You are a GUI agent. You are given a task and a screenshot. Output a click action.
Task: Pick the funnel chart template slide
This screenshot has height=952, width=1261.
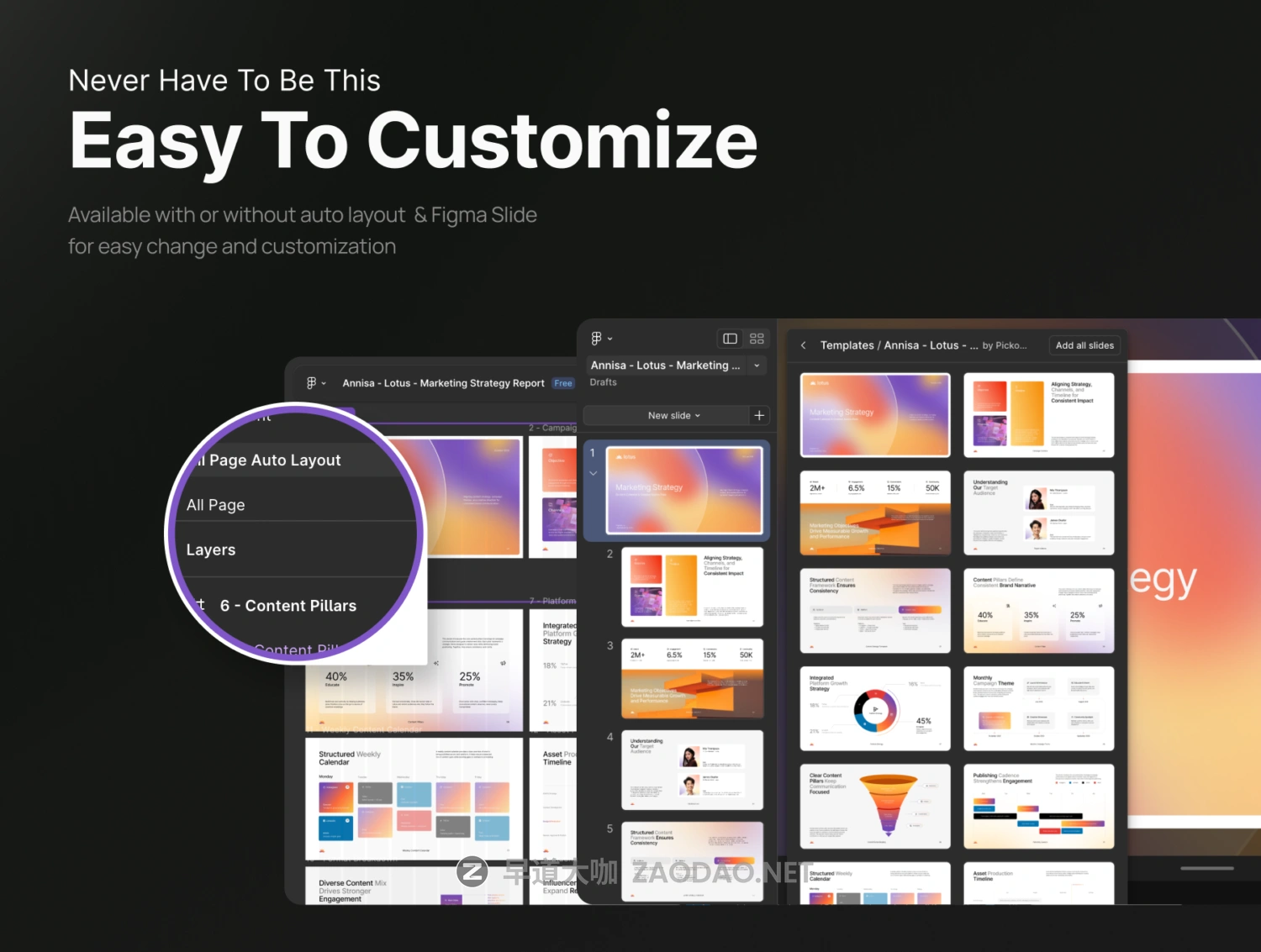(x=875, y=807)
